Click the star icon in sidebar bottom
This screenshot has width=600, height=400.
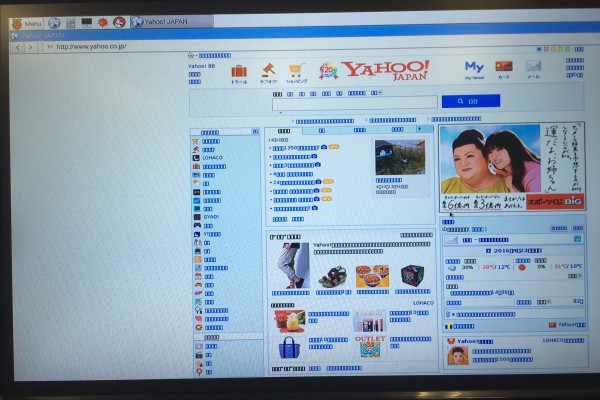coord(199,363)
